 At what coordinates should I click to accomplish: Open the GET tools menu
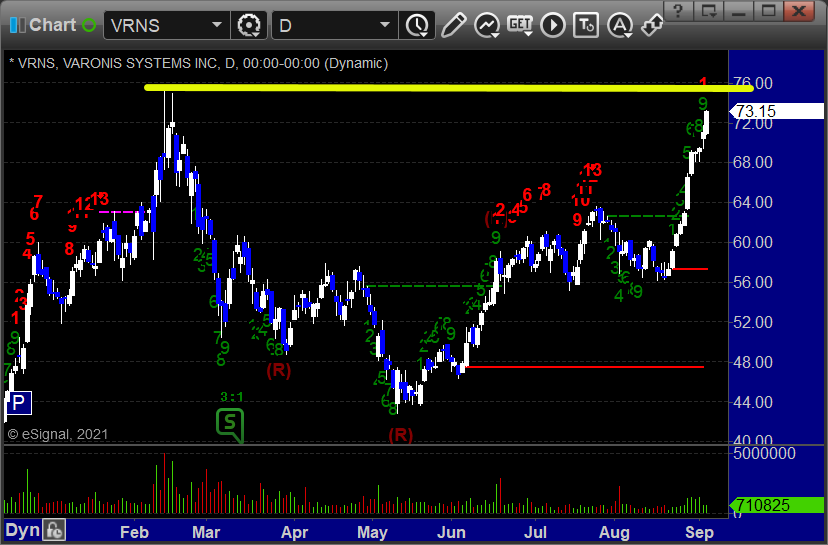(520, 25)
